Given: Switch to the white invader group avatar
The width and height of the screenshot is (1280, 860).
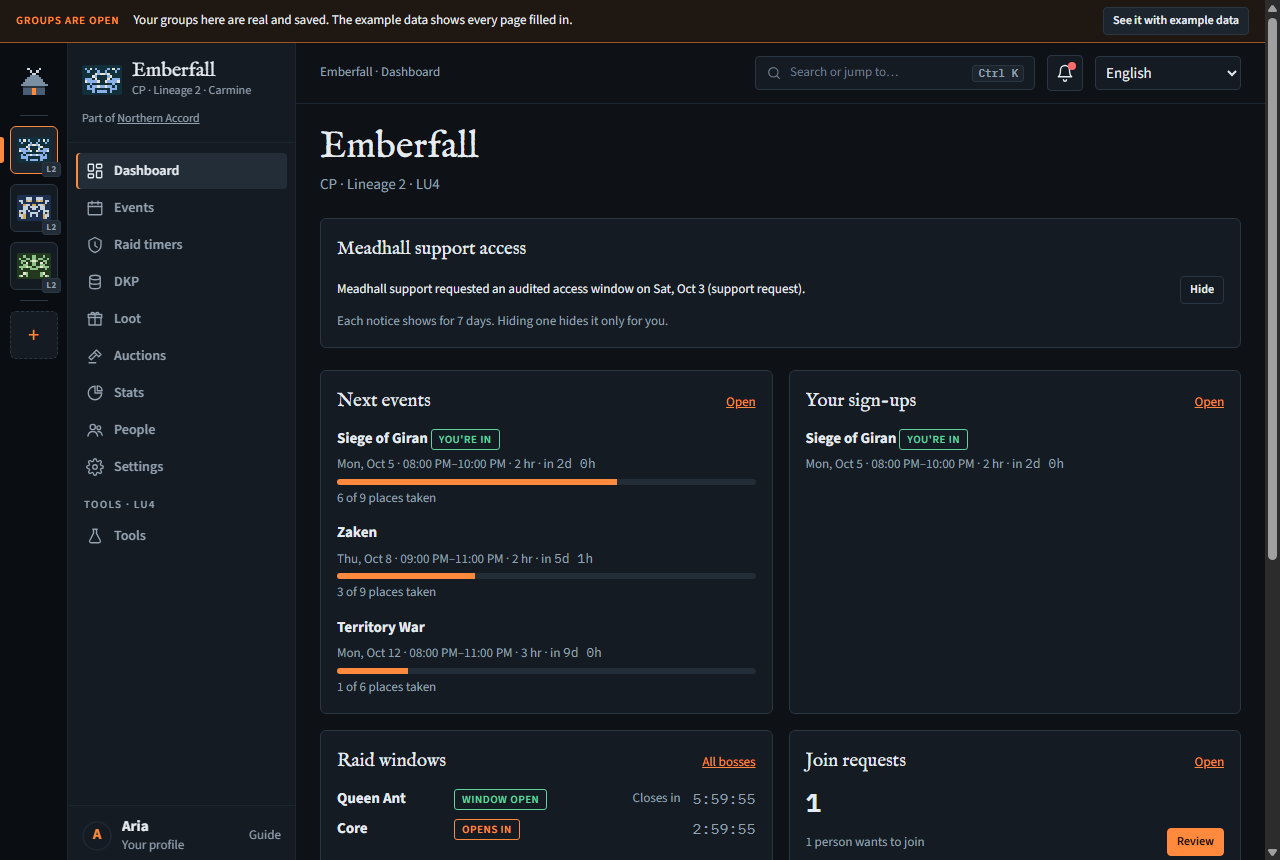Looking at the screenshot, I should point(34,208).
